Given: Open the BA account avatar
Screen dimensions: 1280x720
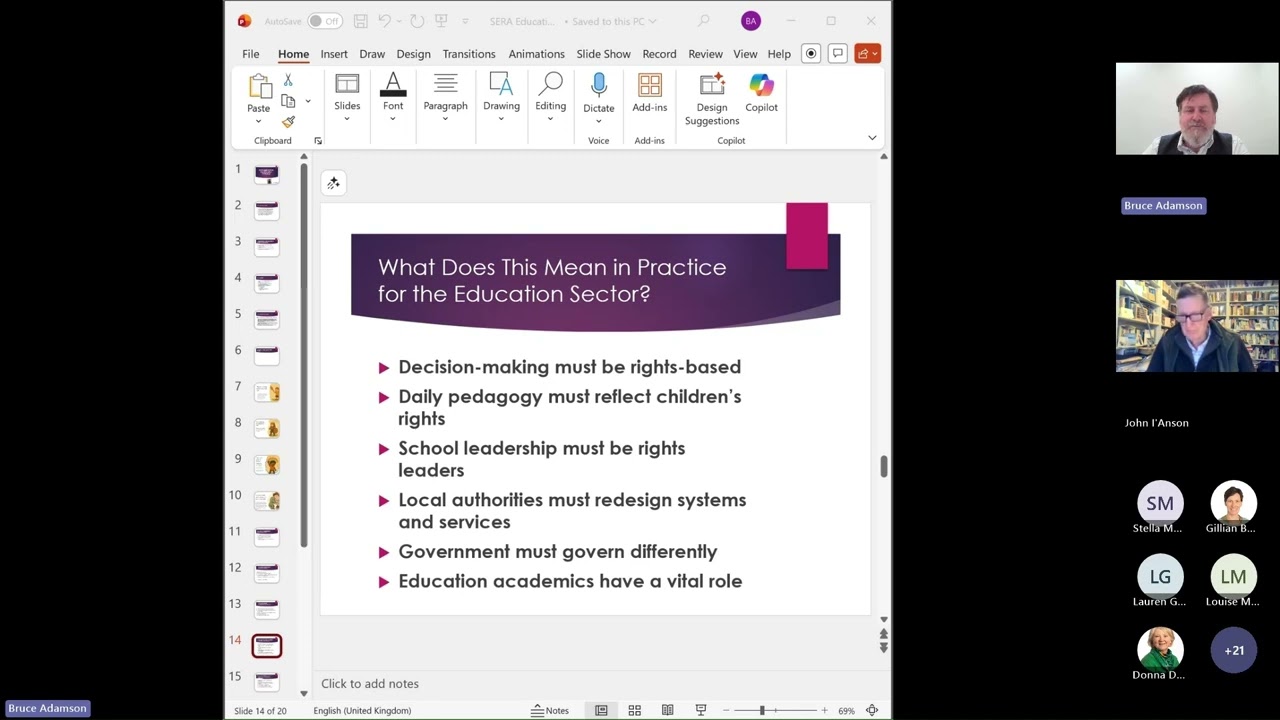Looking at the screenshot, I should coord(751,21).
